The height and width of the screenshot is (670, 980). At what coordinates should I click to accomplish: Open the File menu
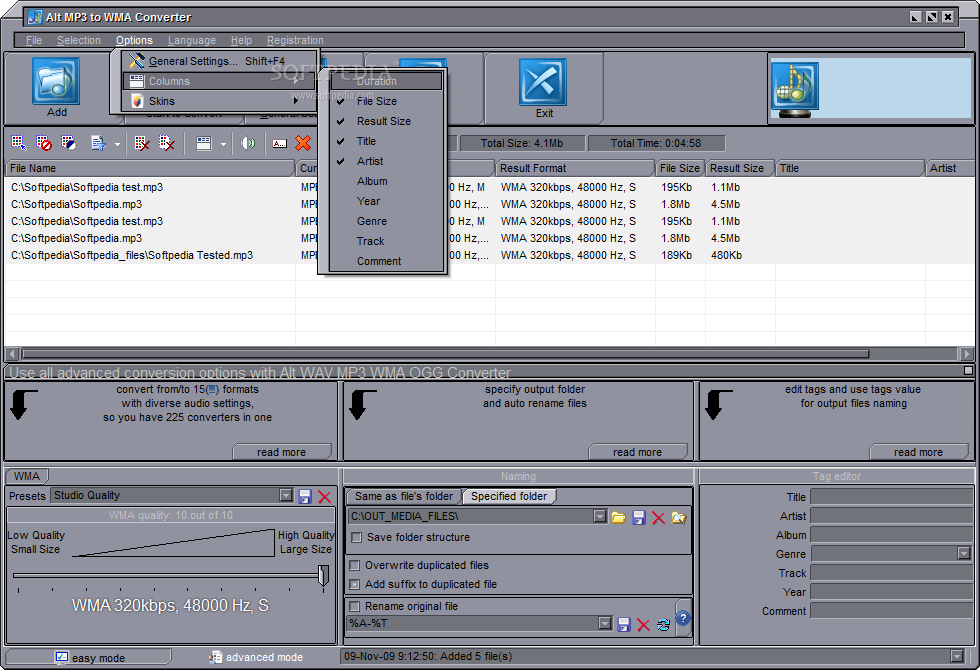point(34,40)
